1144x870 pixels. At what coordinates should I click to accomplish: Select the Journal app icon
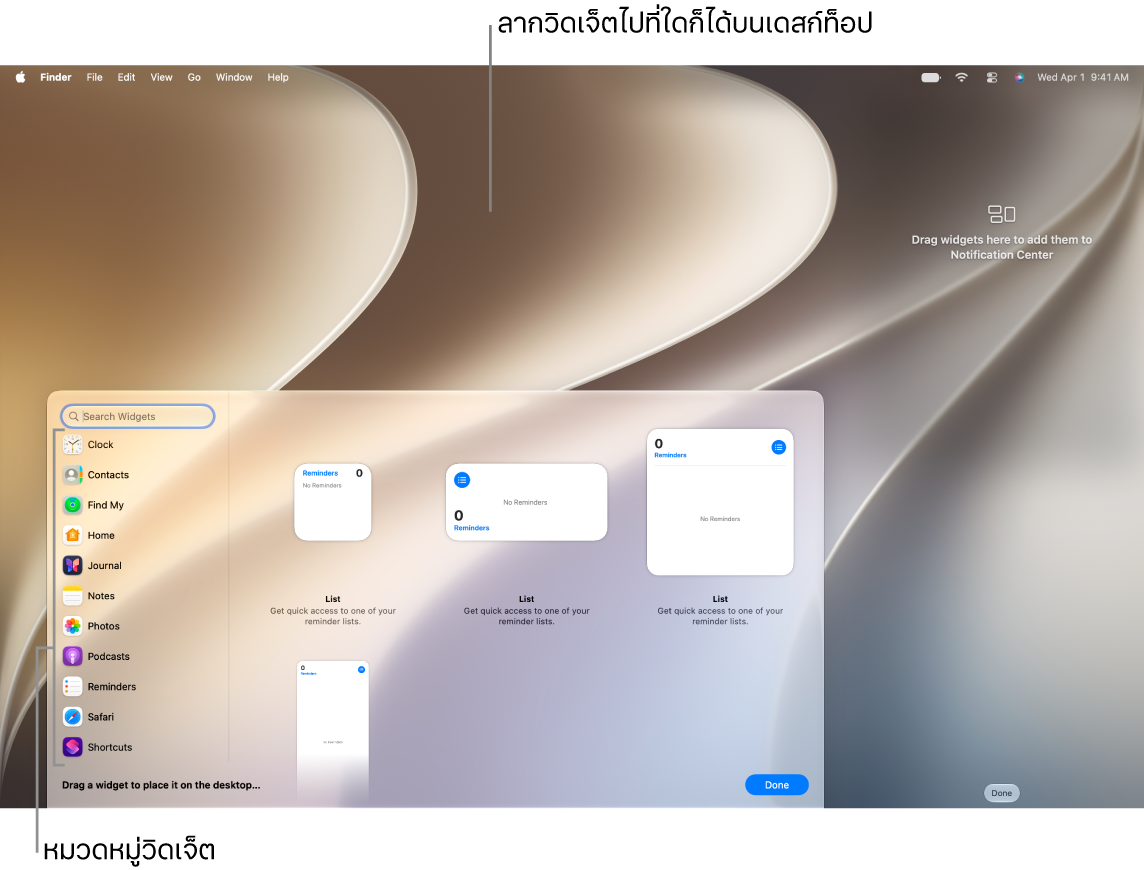[73, 566]
